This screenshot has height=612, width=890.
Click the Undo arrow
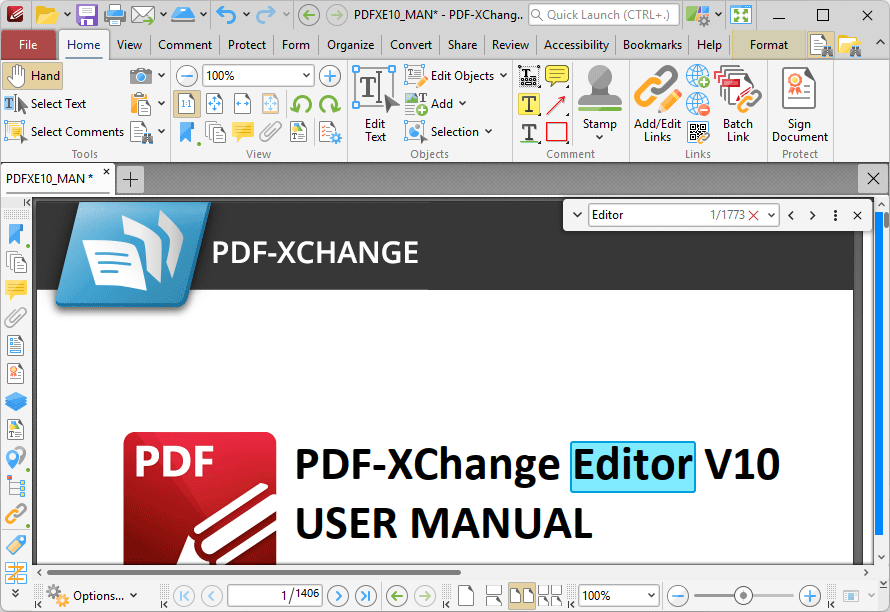226,15
